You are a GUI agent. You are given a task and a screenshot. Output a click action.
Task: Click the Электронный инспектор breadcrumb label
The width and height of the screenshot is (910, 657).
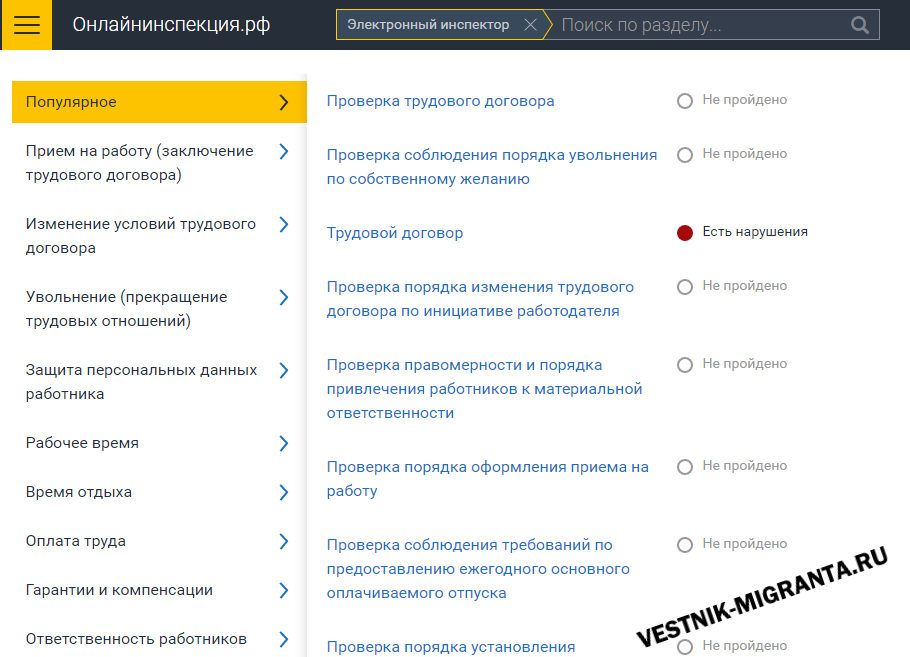coord(428,25)
